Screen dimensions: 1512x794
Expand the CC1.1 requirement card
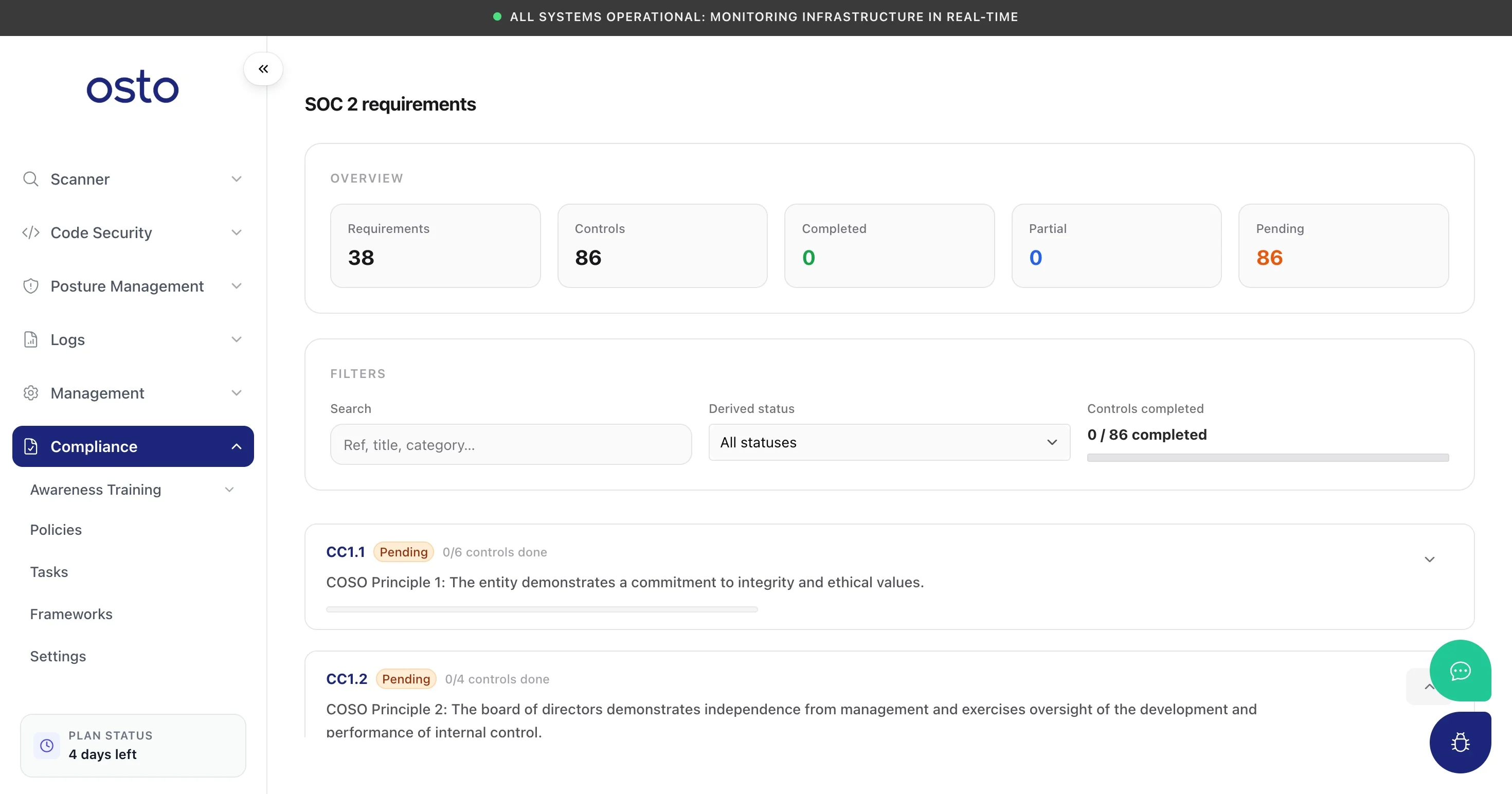tap(1429, 560)
